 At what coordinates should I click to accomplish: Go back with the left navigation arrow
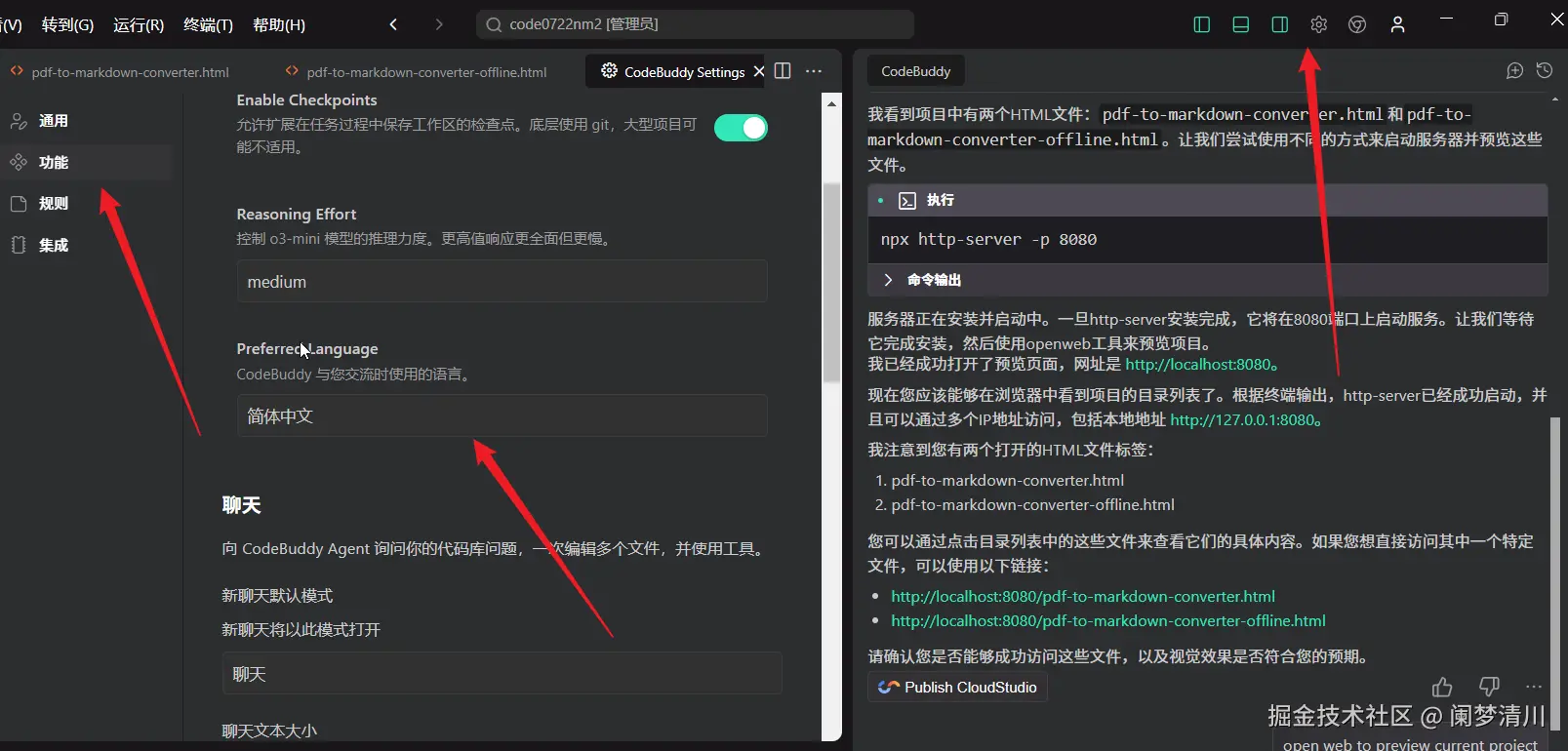coord(393,24)
